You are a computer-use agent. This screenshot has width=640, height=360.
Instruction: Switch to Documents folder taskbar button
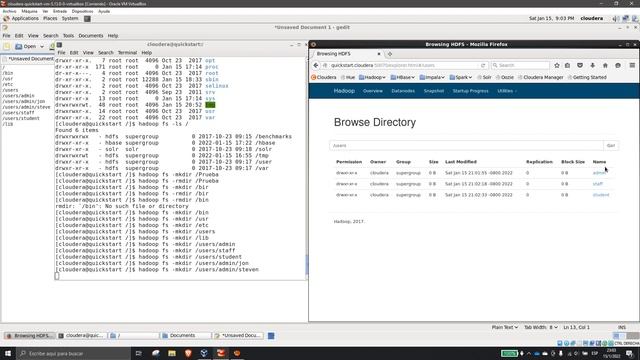186,336
